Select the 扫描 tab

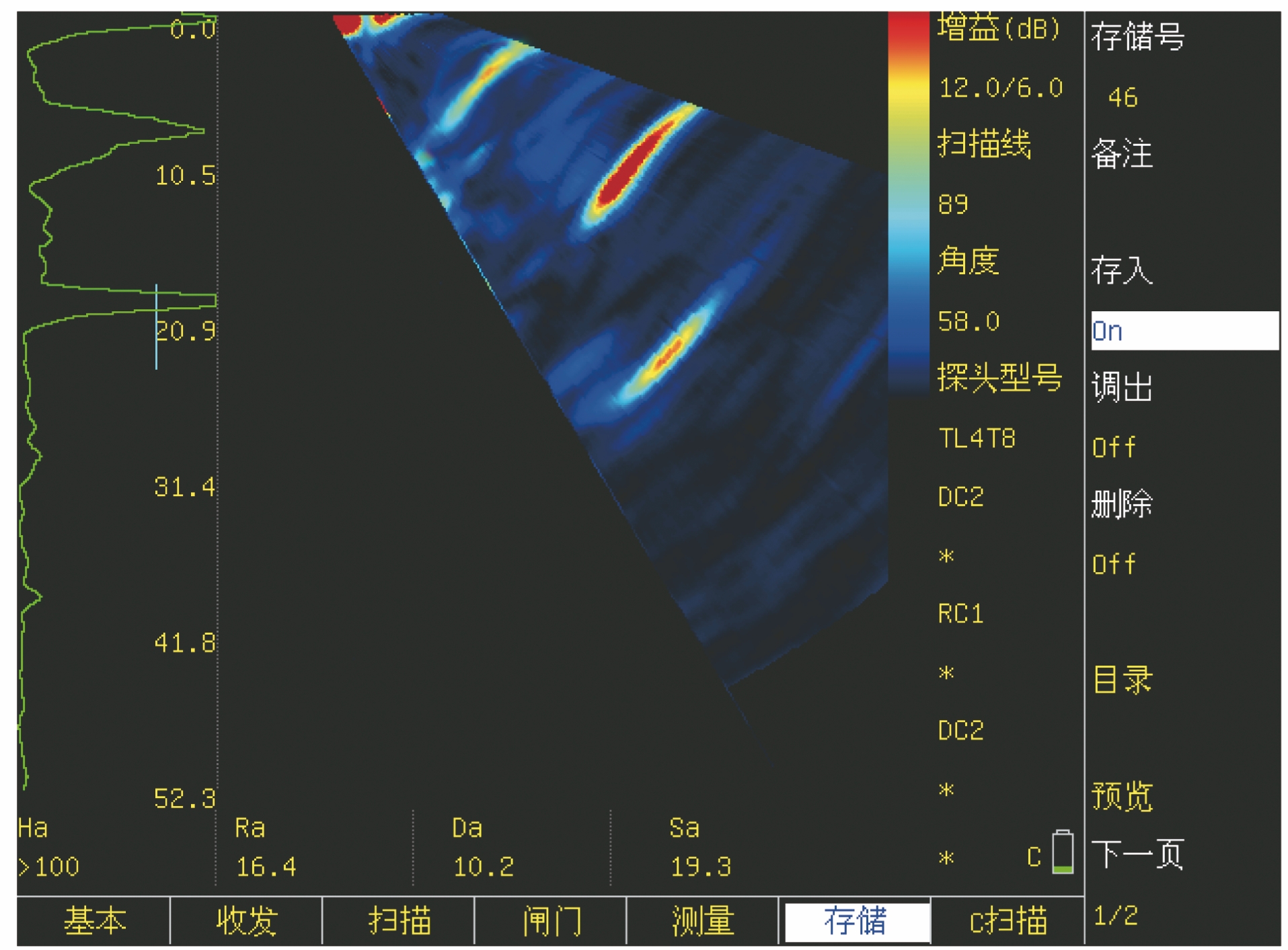[x=399, y=920]
